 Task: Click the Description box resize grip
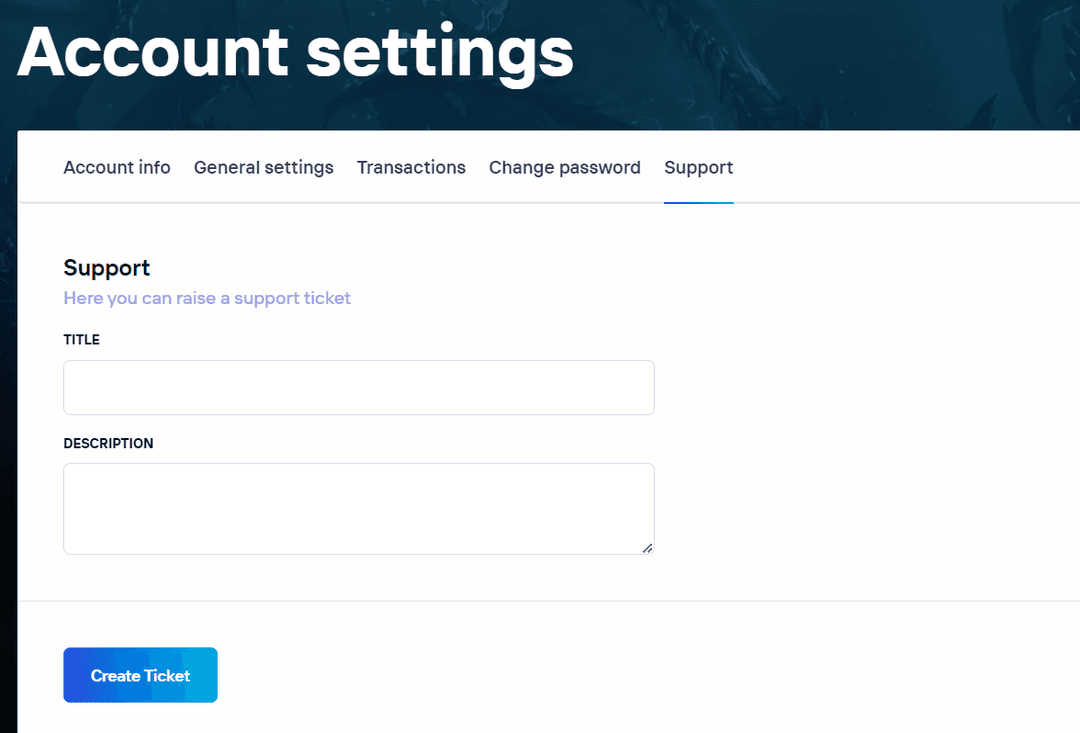(x=648, y=548)
